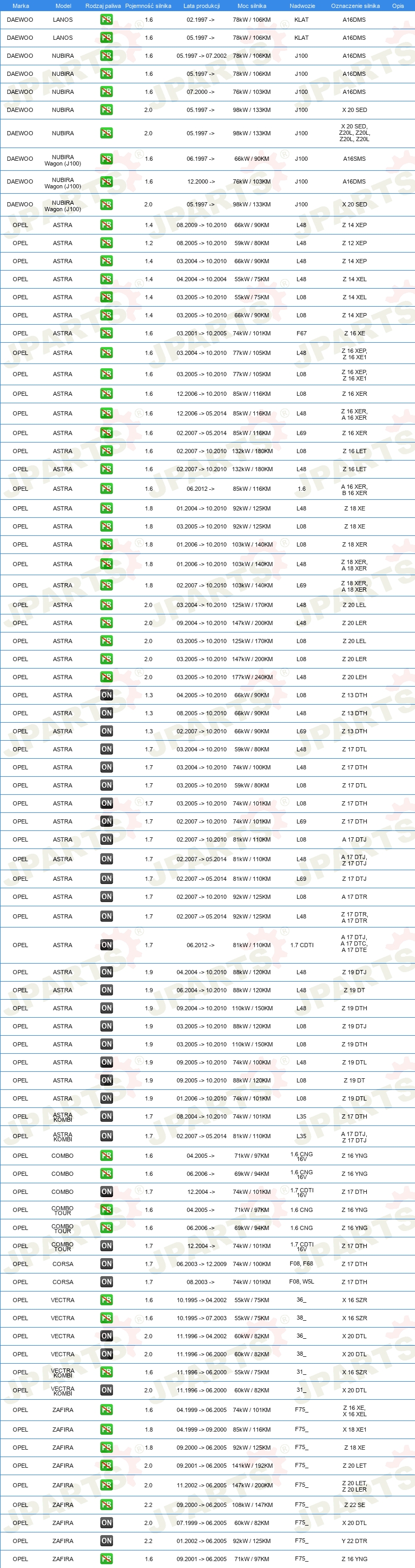Click PB icon for Zafira Z 16 YNG row
The image size is (415, 1568).
[107, 1559]
